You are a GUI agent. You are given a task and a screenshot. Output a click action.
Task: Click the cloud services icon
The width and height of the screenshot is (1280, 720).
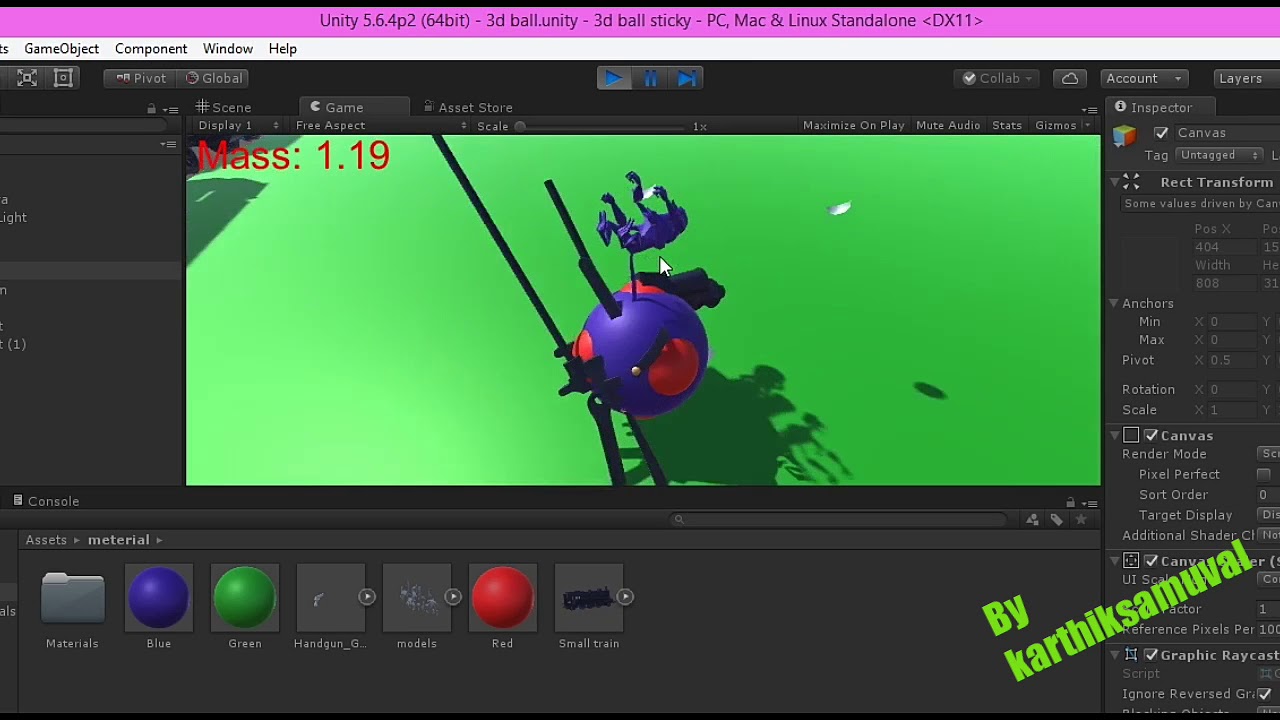(1070, 78)
